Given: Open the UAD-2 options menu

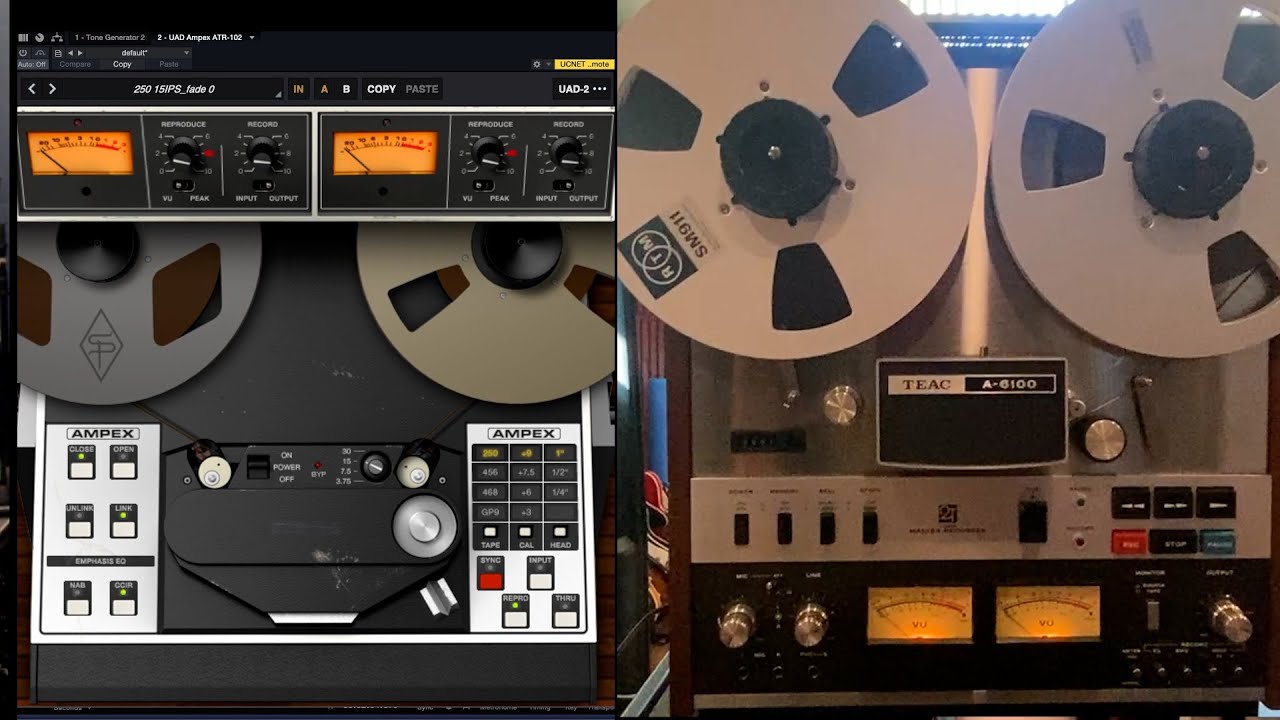Looking at the screenshot, I should tap(582, 89).
